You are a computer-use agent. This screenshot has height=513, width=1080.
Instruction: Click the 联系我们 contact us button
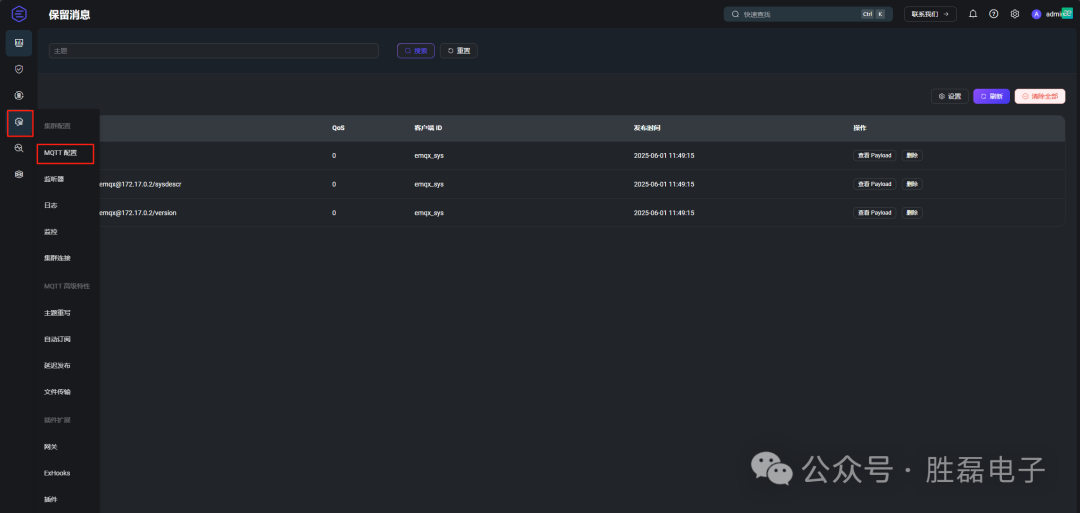[930, 14]
